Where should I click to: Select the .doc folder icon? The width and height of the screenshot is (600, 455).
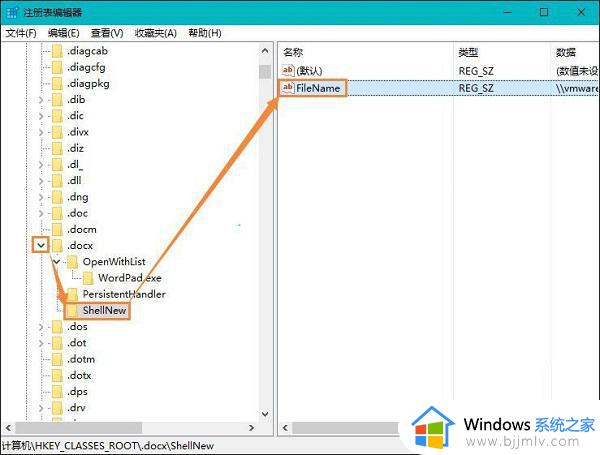(x=57, y=213)
